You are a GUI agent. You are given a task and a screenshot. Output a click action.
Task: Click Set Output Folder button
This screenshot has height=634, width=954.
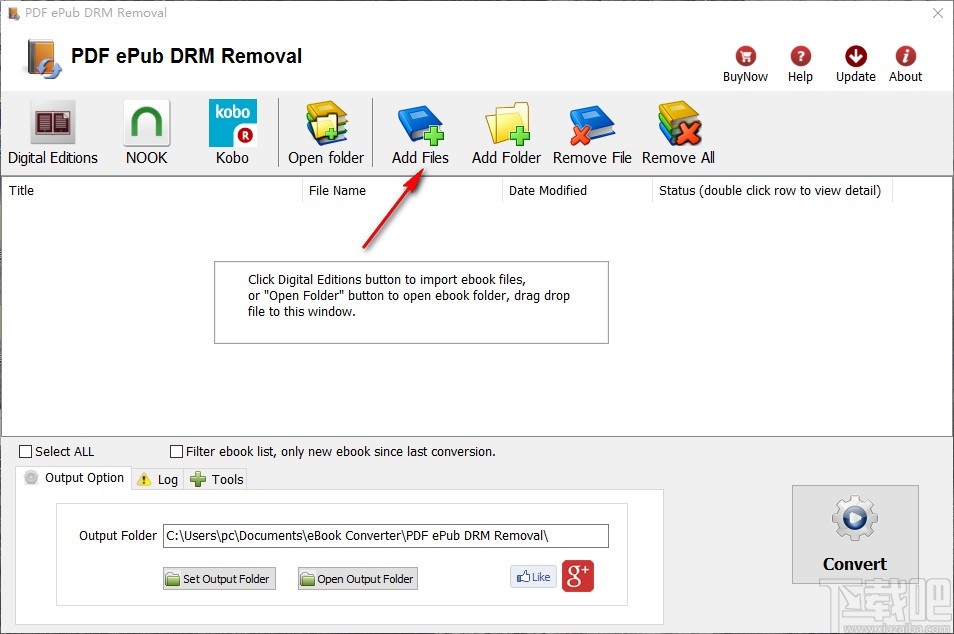pyautogui.click(x=219, y=579)
